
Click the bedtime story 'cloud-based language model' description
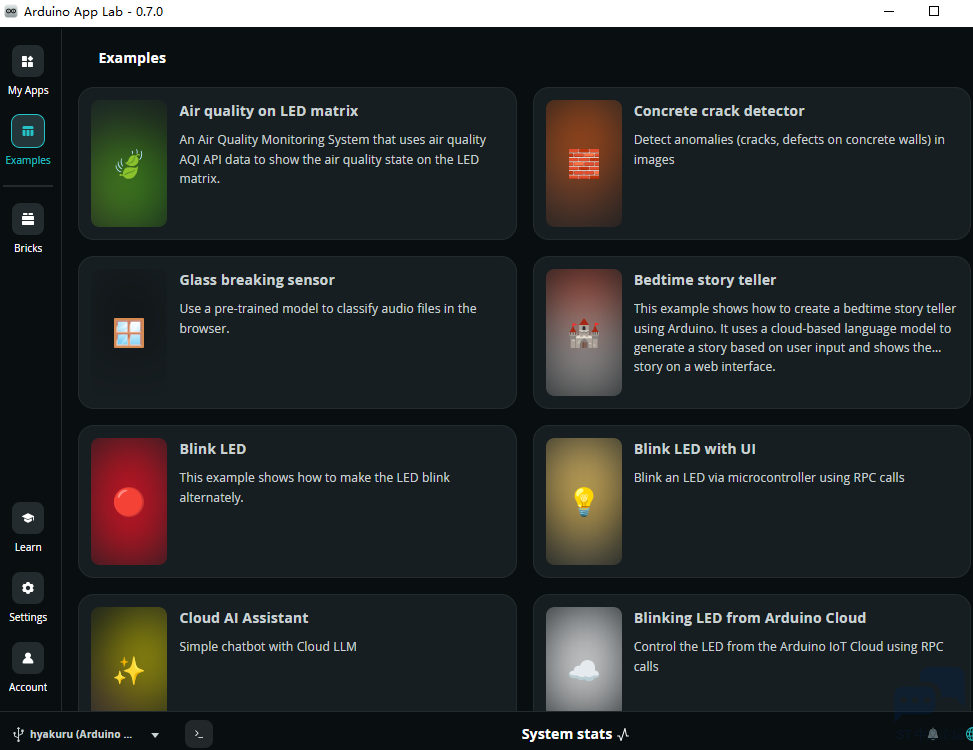coord(794,337)
